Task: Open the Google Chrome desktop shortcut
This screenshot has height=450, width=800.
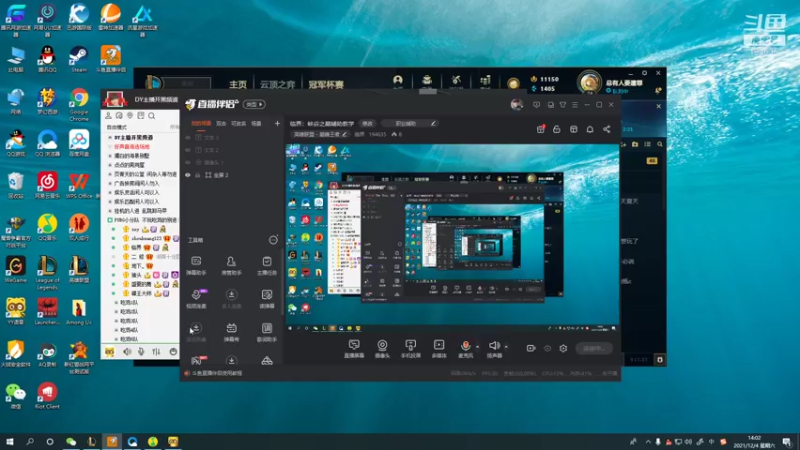Action: [79, 104]
